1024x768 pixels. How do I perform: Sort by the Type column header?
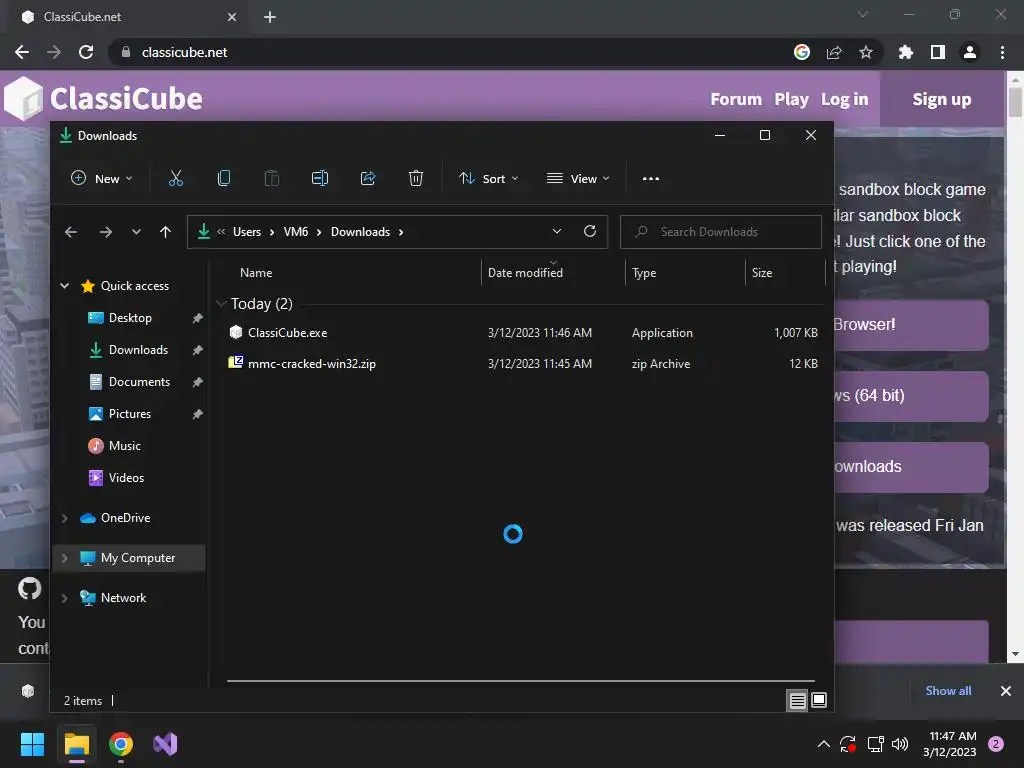pyautogui.click(x=644, y=273)
